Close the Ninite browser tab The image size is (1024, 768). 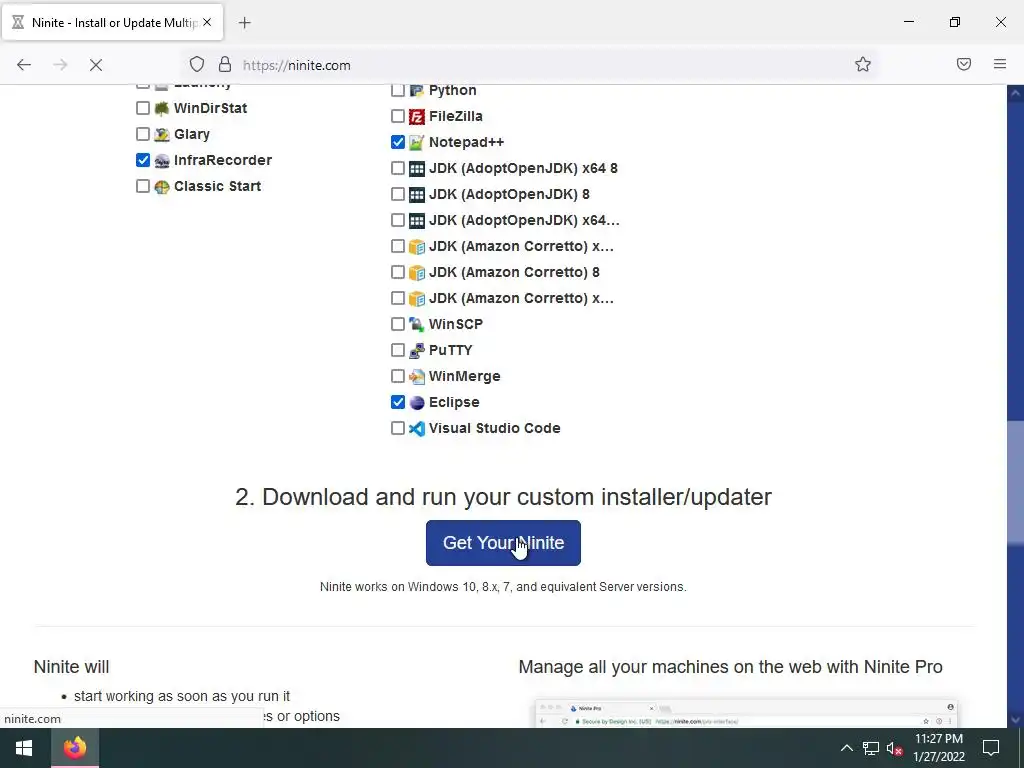[x=207, y=22]
